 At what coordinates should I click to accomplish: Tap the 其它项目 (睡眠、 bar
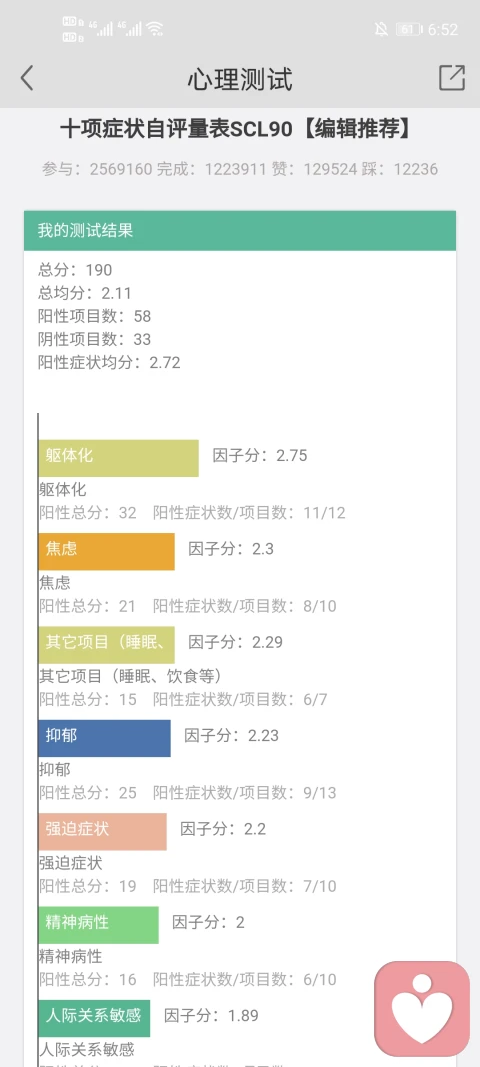(106, 644)
